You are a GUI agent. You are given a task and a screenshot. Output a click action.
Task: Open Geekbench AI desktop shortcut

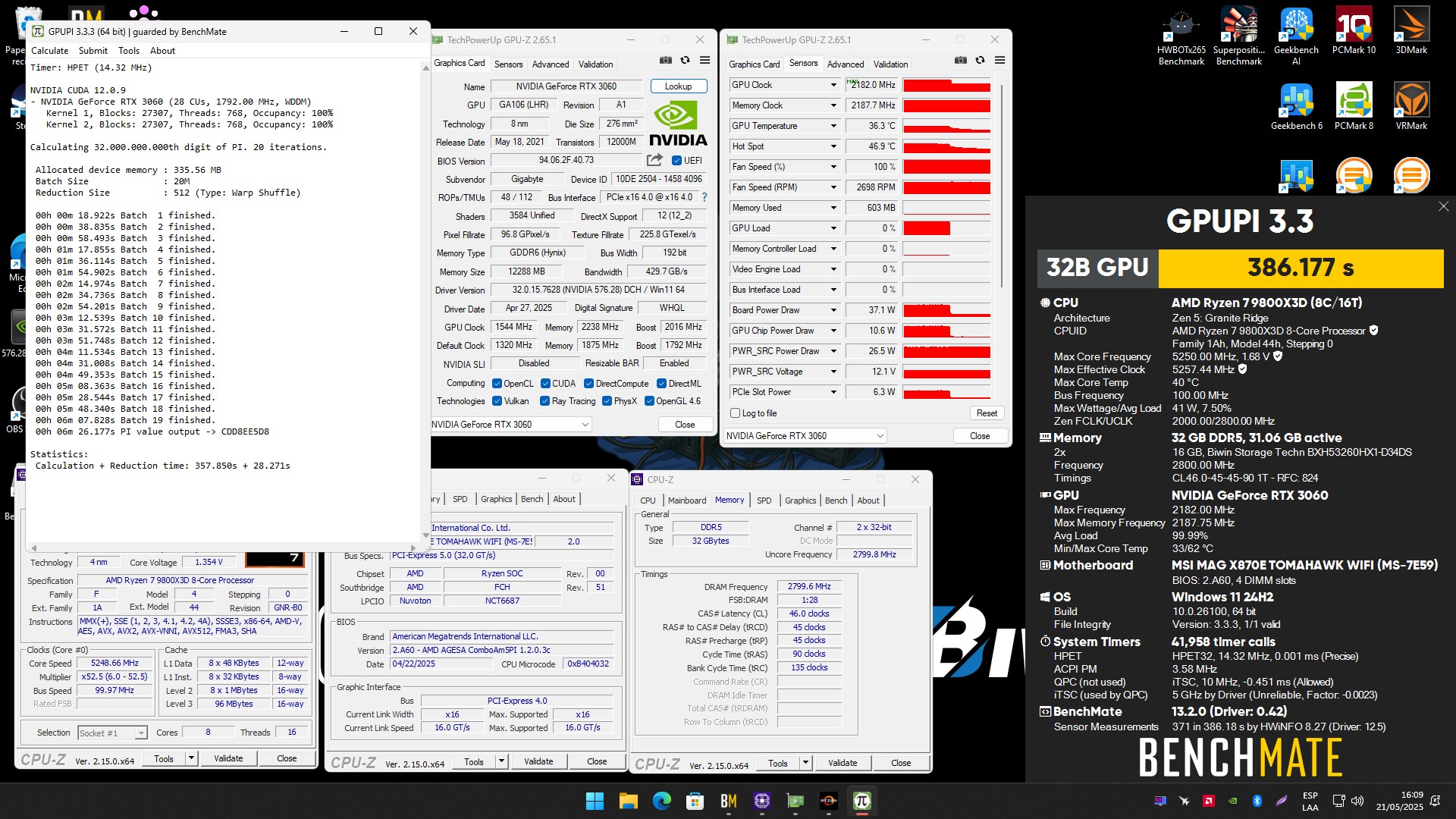click(x=1296, y=36)
